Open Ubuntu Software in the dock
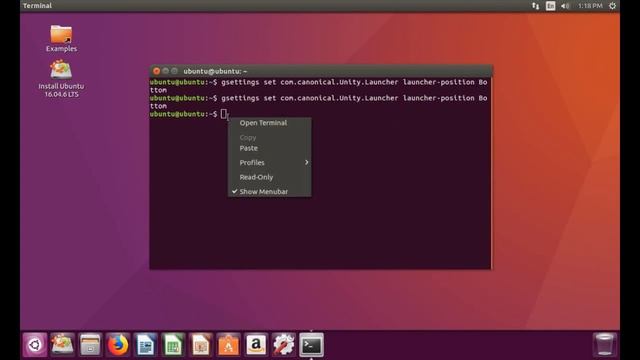 click(229, 345)
